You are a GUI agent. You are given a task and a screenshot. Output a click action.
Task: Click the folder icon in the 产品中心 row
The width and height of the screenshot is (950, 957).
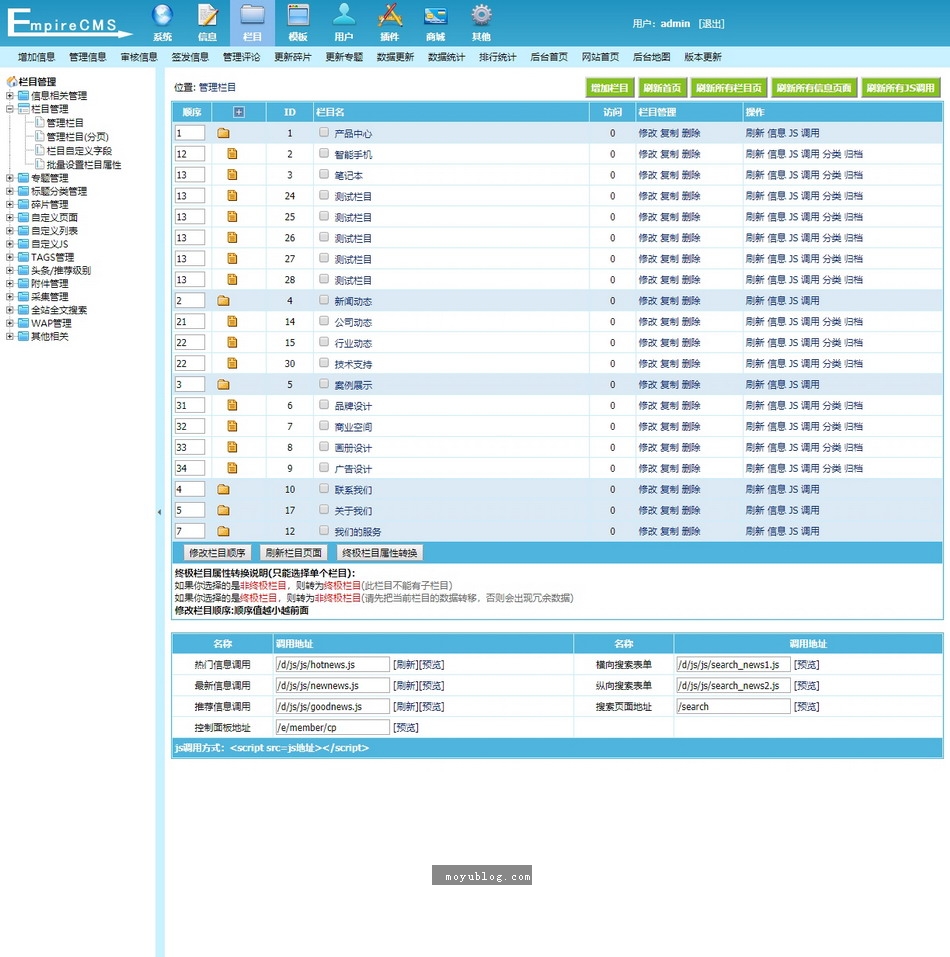[223, 133]
